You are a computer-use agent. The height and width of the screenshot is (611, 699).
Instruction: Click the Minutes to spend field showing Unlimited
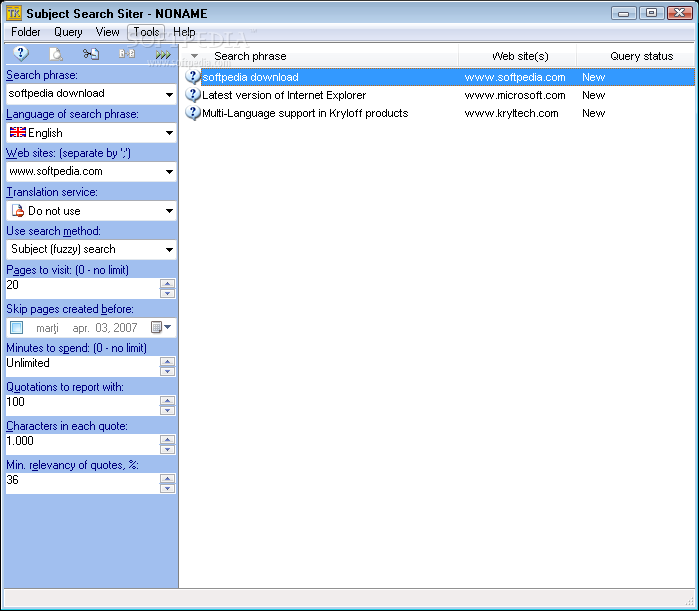[83, 366]
